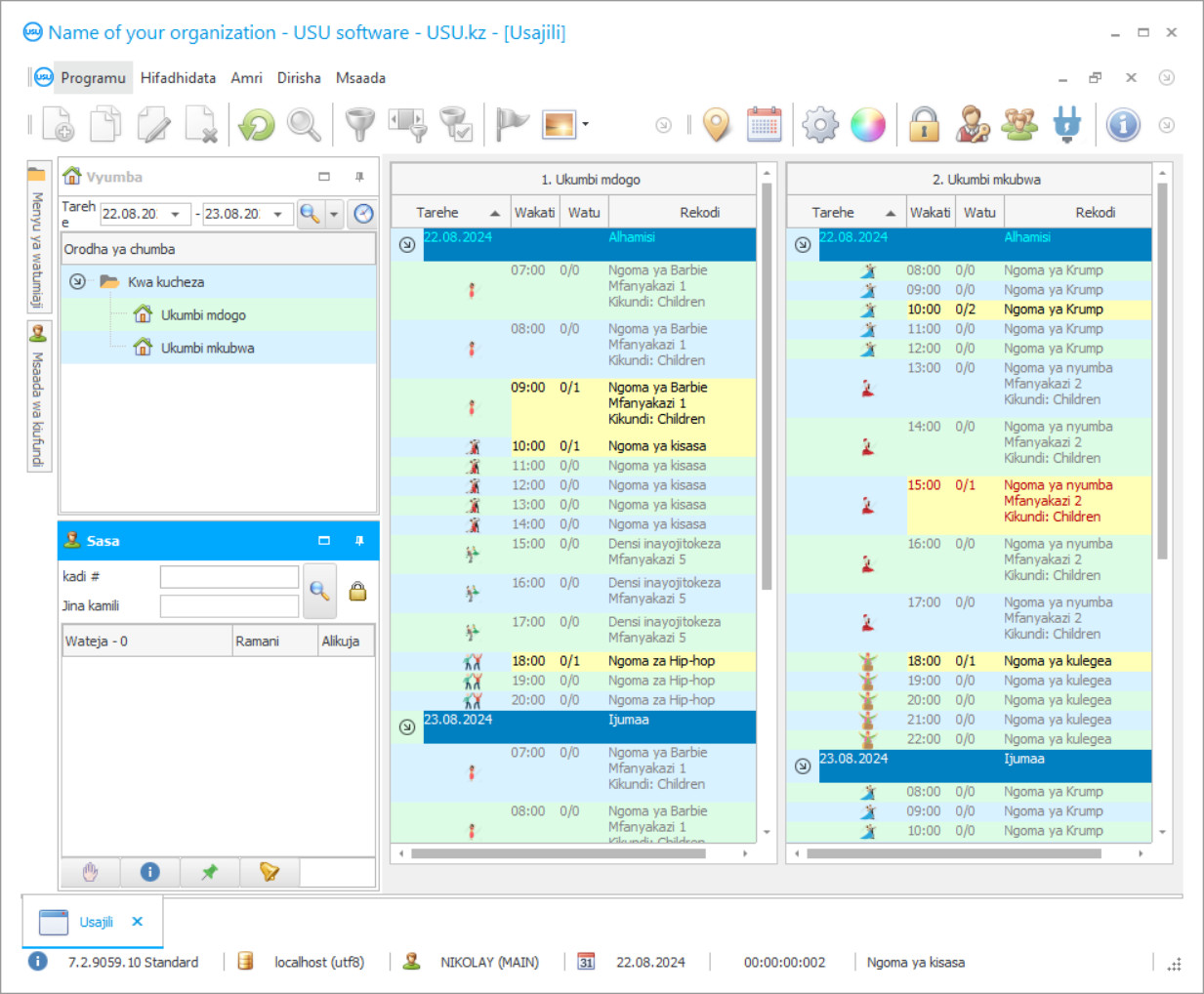This screenshot has width=1204, height=994.
Task: Open the color wheel theme picker
Action: tap(867, 125)
